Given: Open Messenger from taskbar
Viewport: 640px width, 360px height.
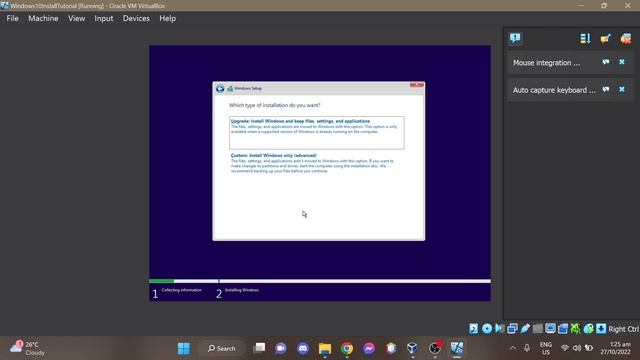Looking at the screenshot, I should pyautogui.click(x=369, y=348).
